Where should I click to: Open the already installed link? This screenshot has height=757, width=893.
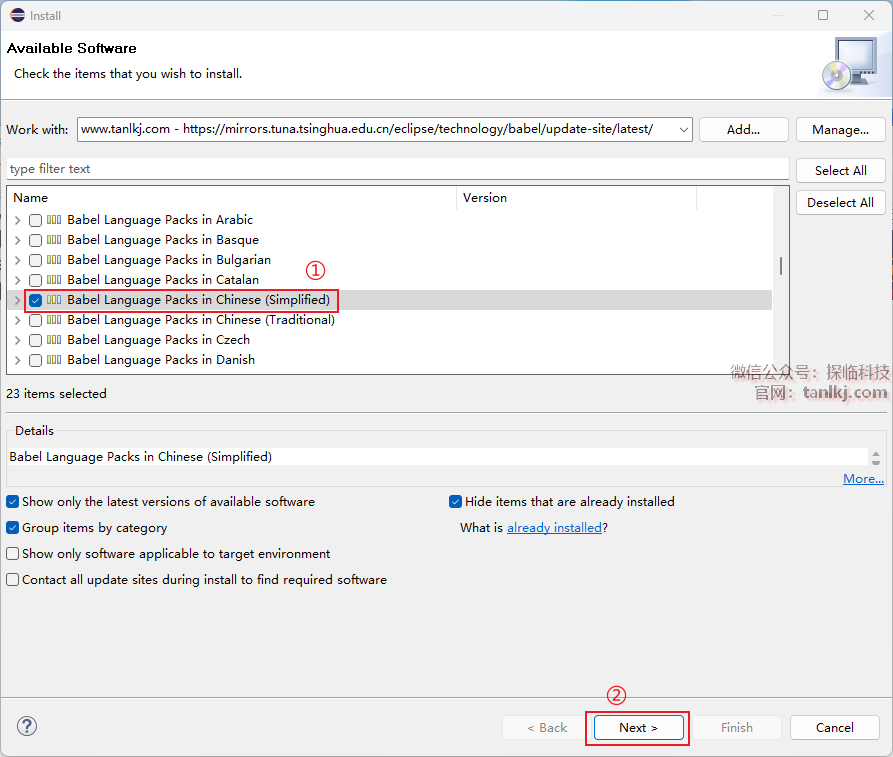554,528
